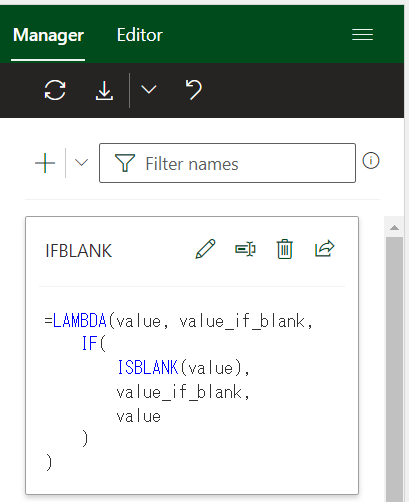Click the ISBLANK(value), line
The width and height of the screenshot is (409, 502).
183,368
